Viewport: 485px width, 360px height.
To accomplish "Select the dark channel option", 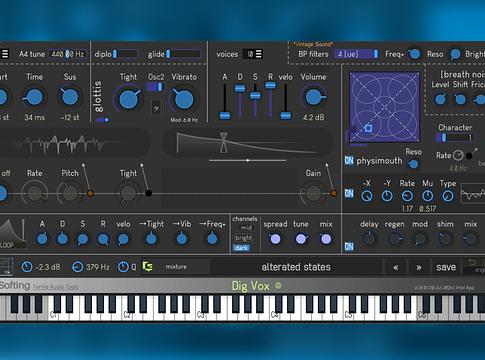I will [241, 248].
